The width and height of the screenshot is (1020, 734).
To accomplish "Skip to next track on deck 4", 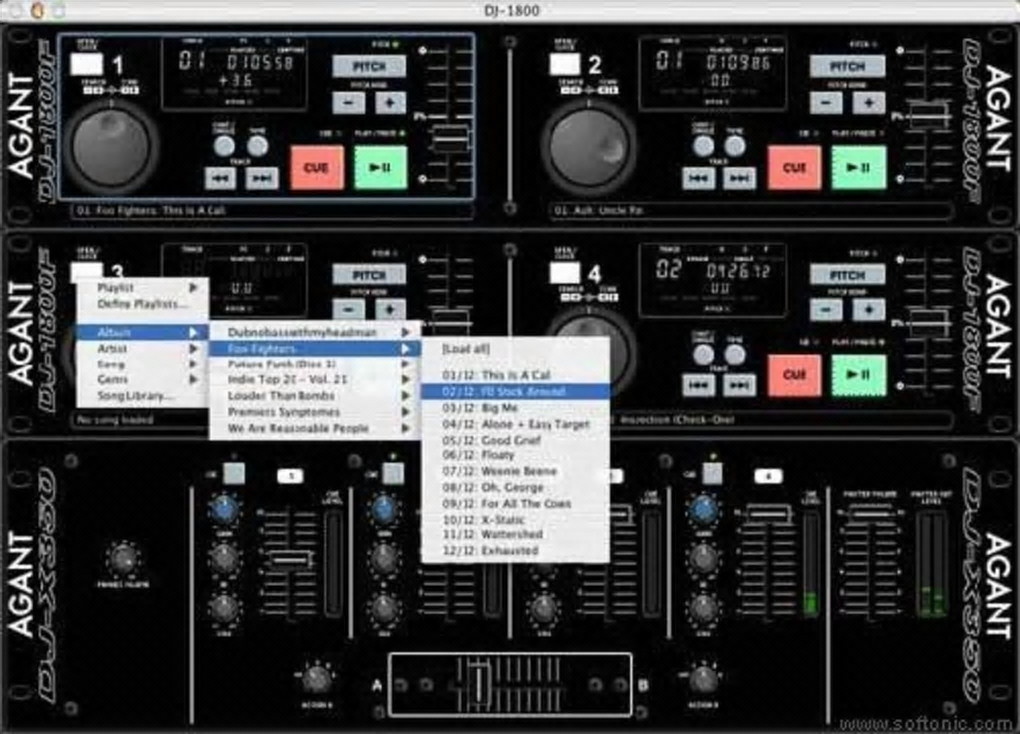I will (x=740, y=385).
